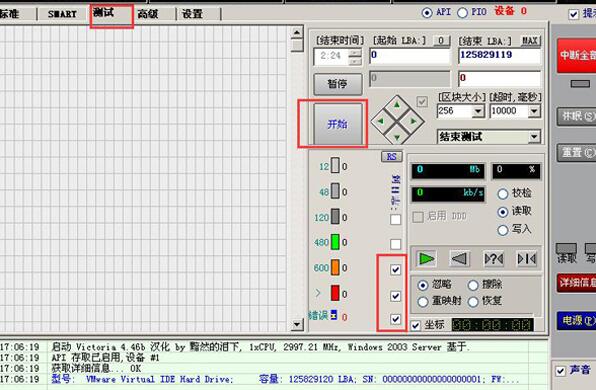Toggle the checkbox beside the 120 ms row
The width and height of the screenshot is (596, 390).
point(395,219)
